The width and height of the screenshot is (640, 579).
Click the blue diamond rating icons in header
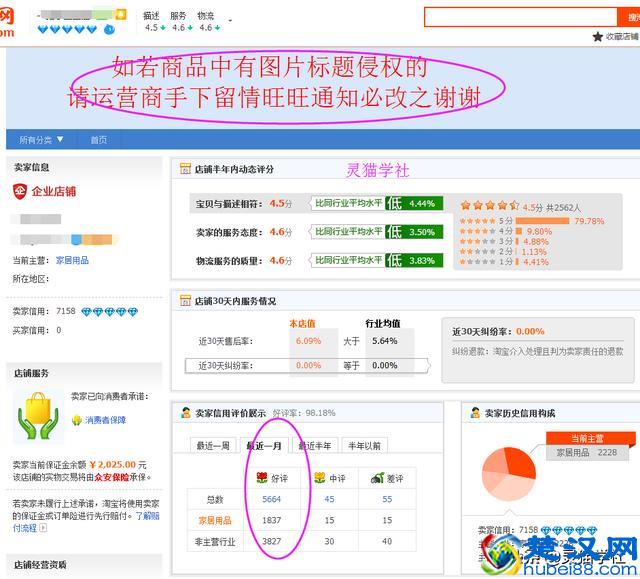click(67, 29)
